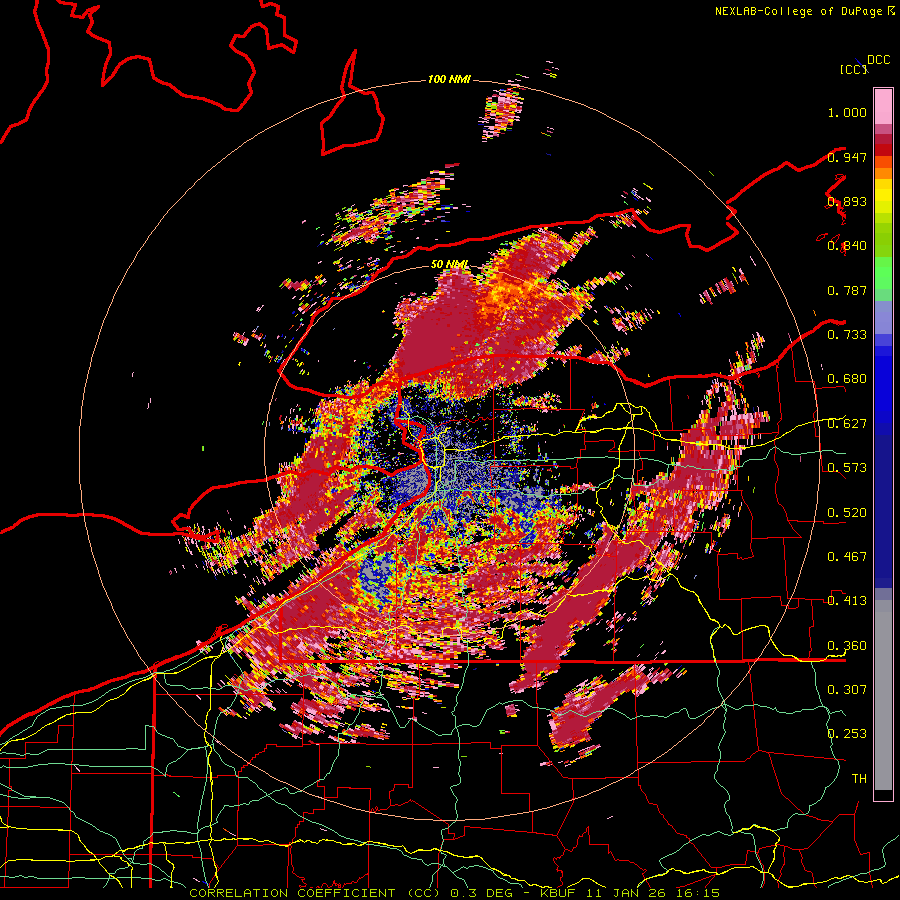The image size is (900, 900).
Task: Click the 0.893 scale value
Action: [847, 201]
